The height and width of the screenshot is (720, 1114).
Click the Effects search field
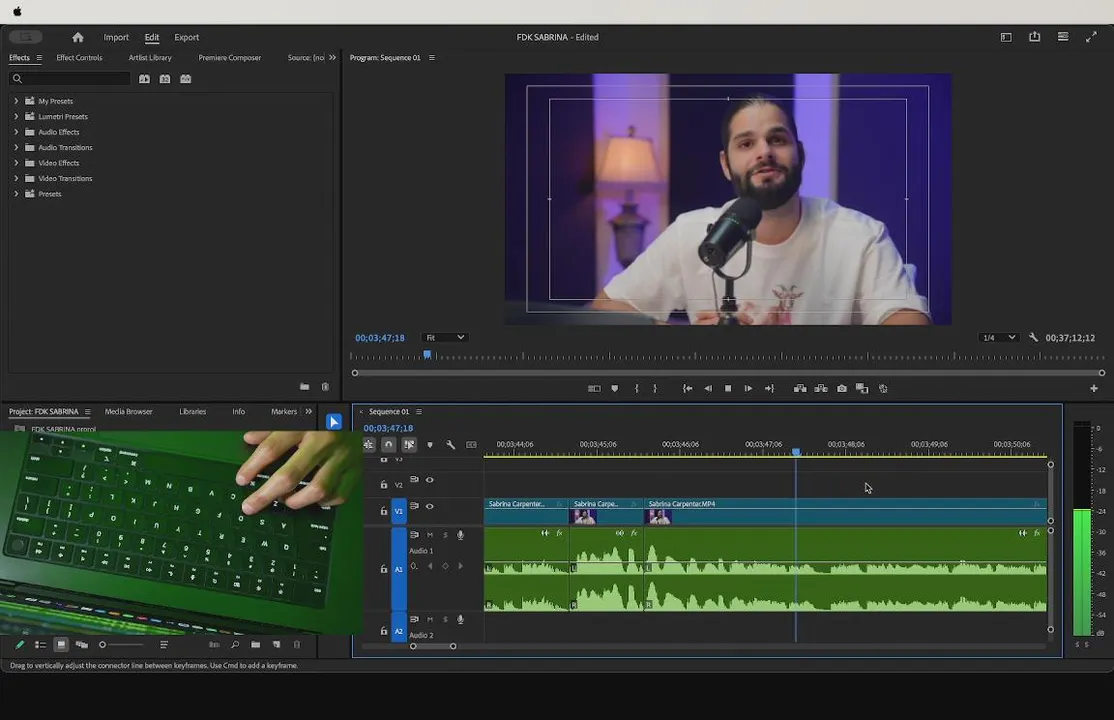click(70, 79)
